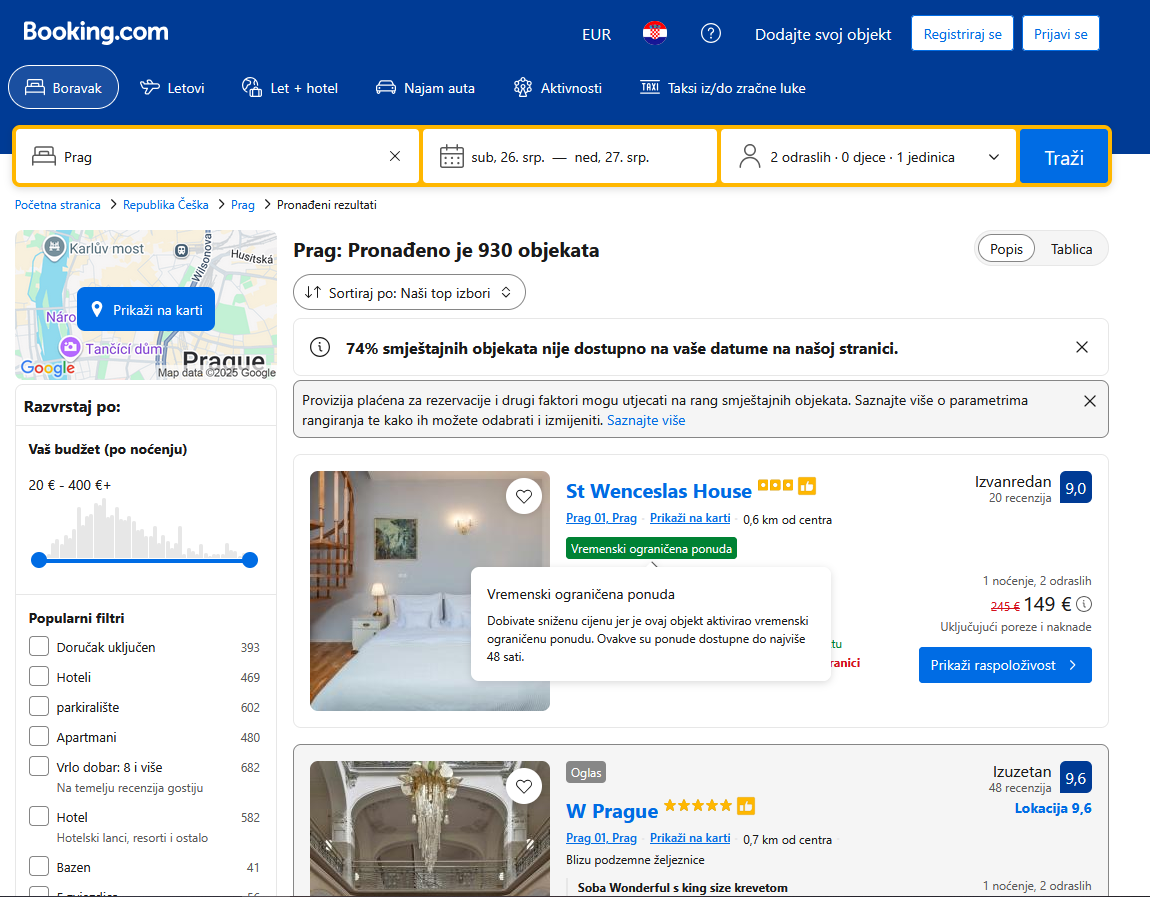Click W Prague five-star rating

(x=697, y=805)
